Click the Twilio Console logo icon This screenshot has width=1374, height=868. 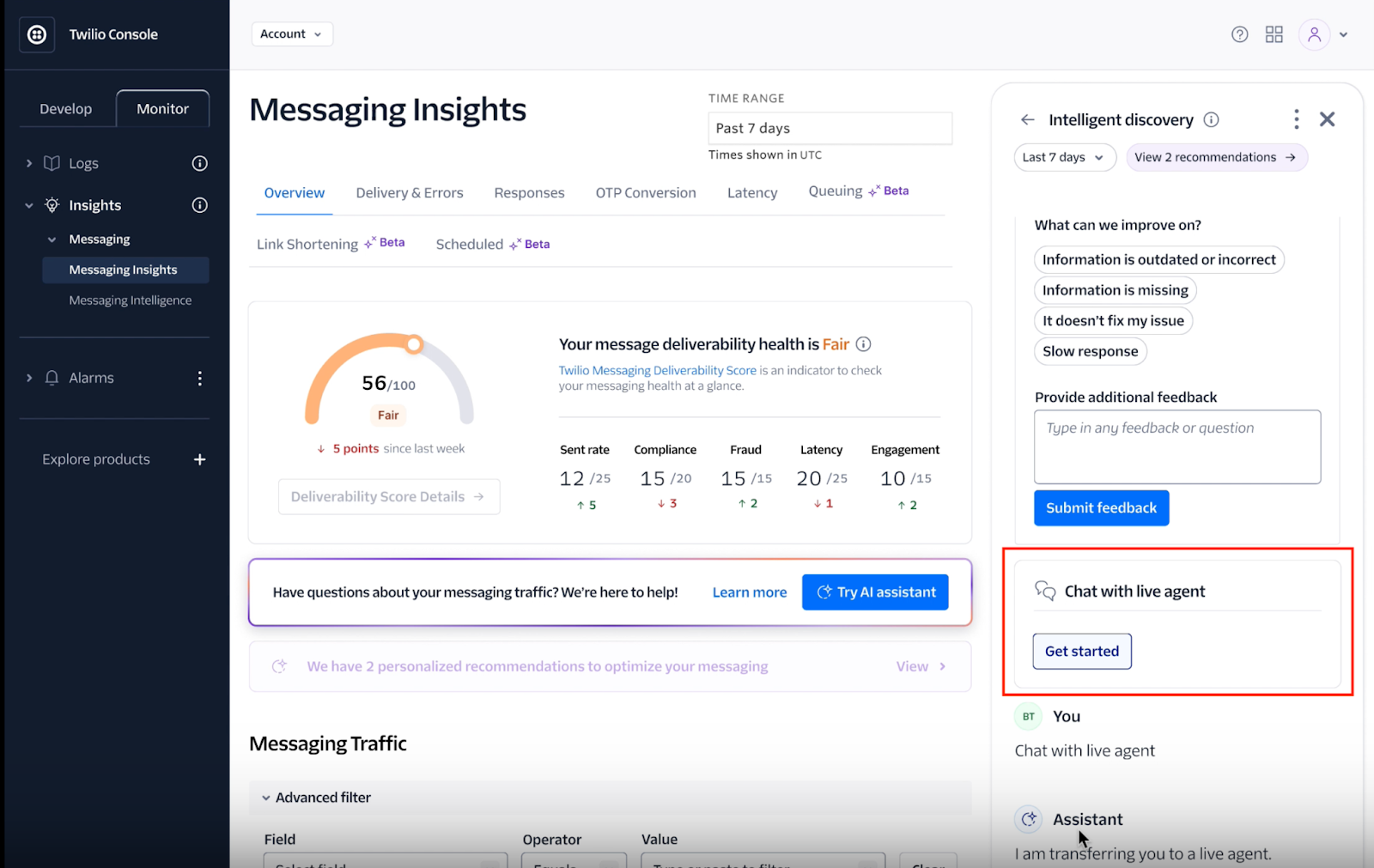pos(37,34)
